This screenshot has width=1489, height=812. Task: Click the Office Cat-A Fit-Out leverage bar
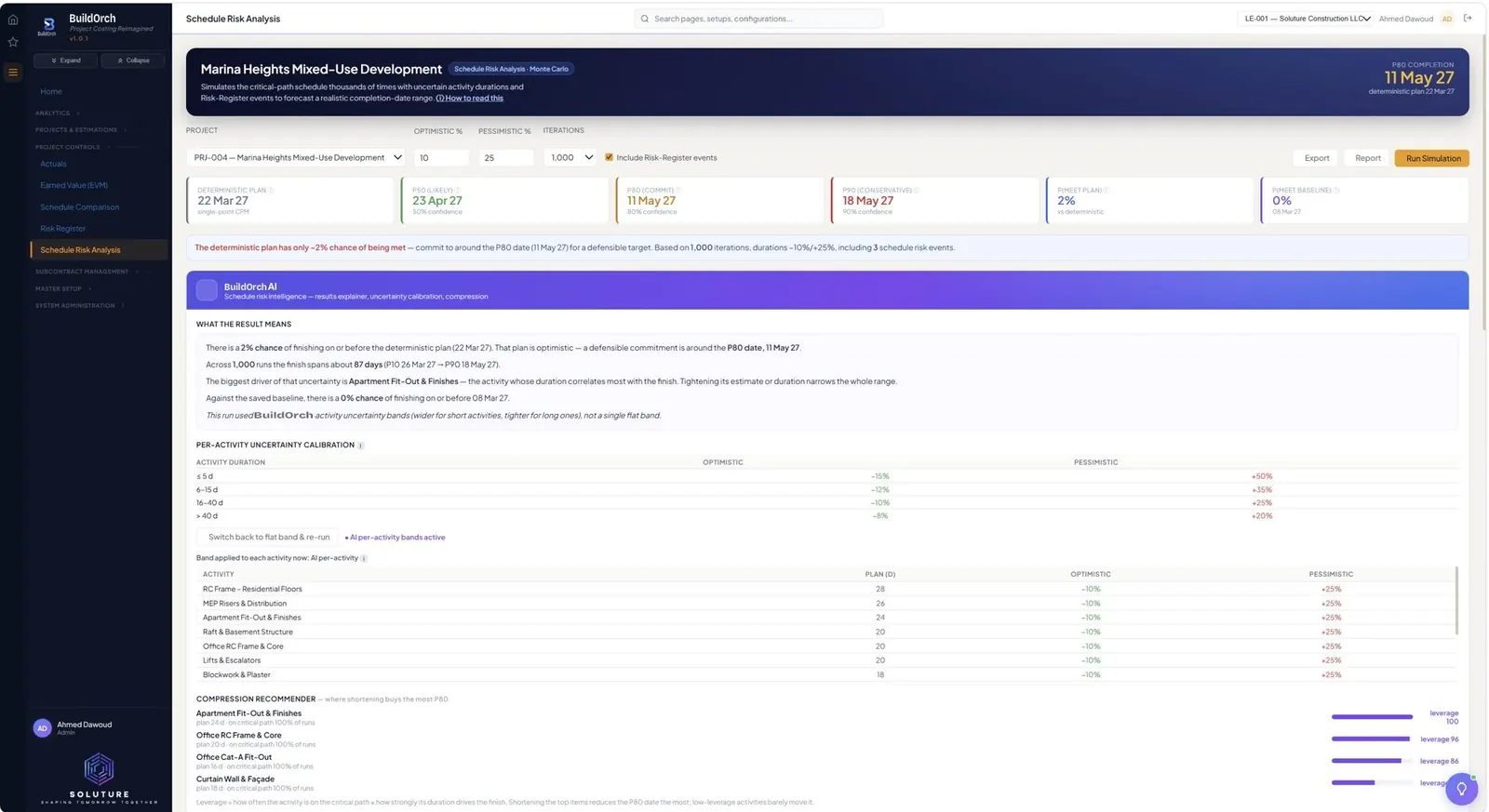coord(1372,761)
